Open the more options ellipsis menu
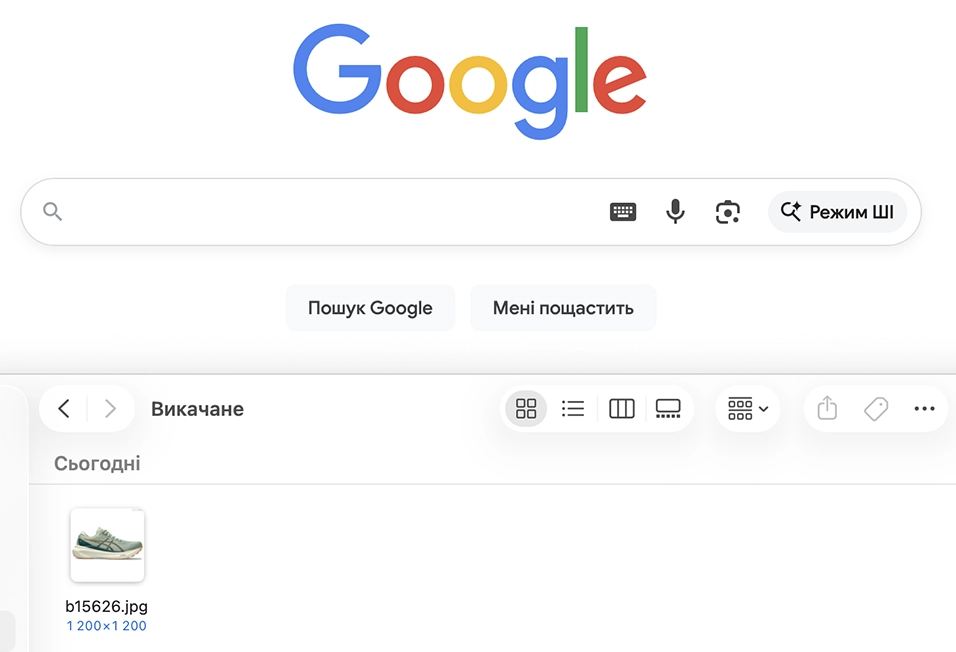 click(925, 409)
